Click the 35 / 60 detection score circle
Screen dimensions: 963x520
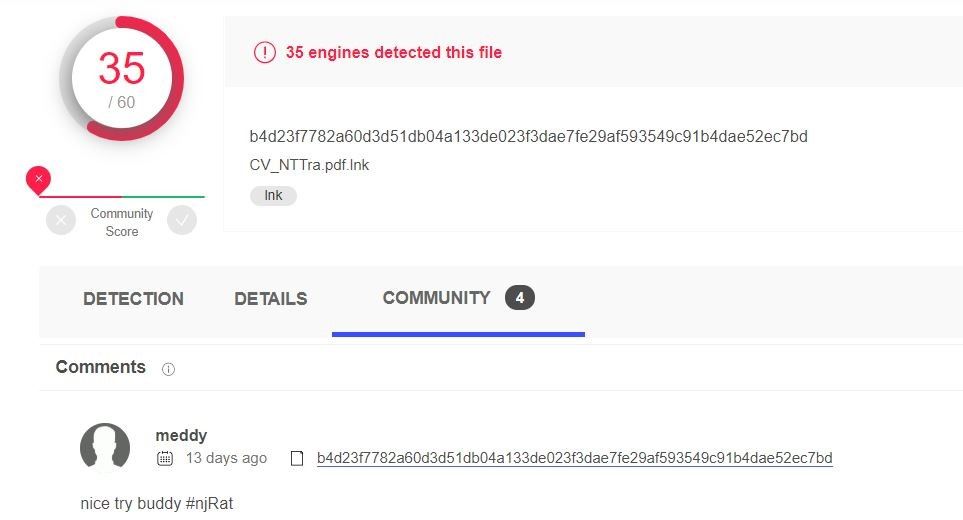(122, 79)
